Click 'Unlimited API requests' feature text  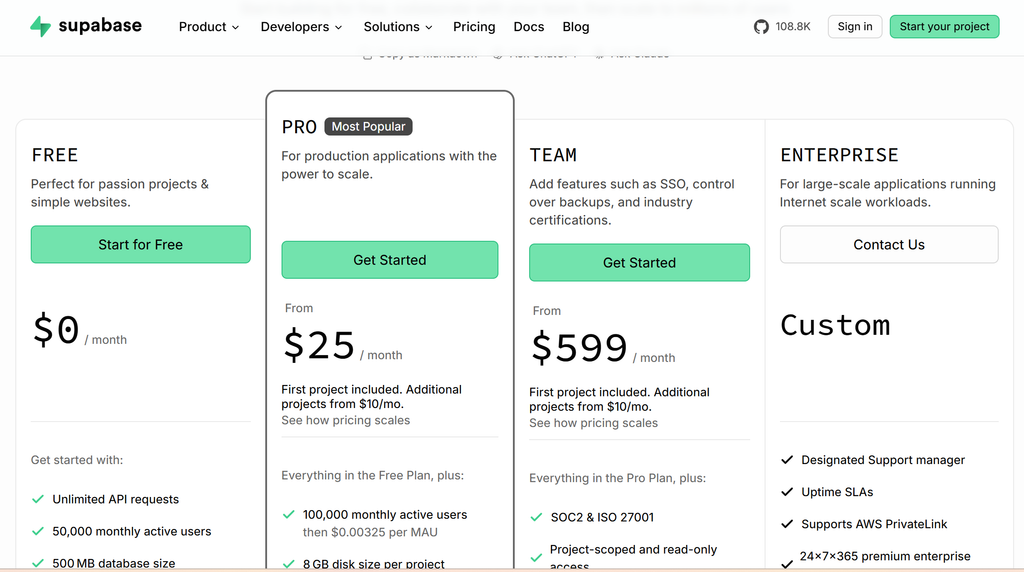pos(116,499)
